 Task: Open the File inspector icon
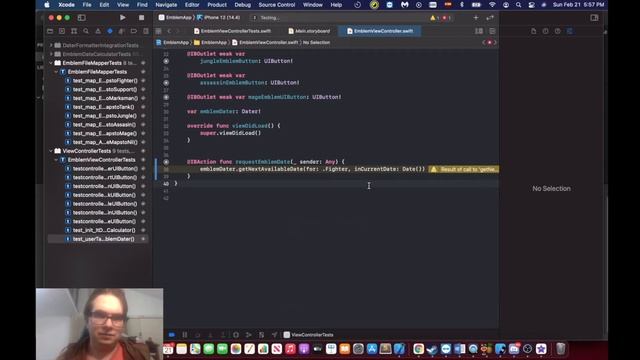coord(533,31)
